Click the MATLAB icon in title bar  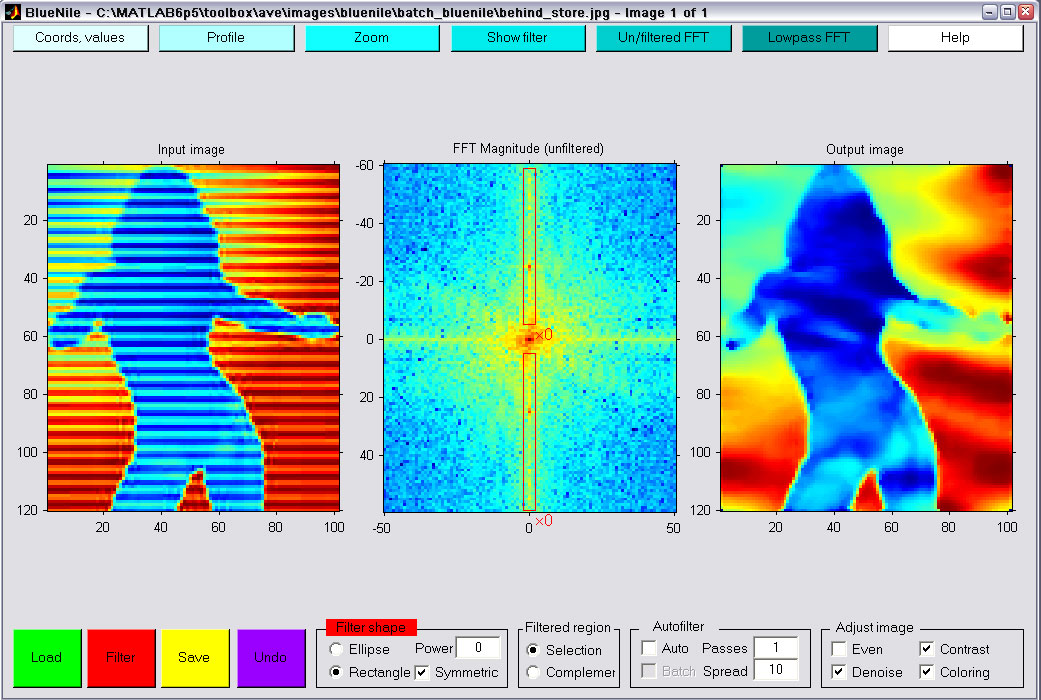tap(12, 11)
